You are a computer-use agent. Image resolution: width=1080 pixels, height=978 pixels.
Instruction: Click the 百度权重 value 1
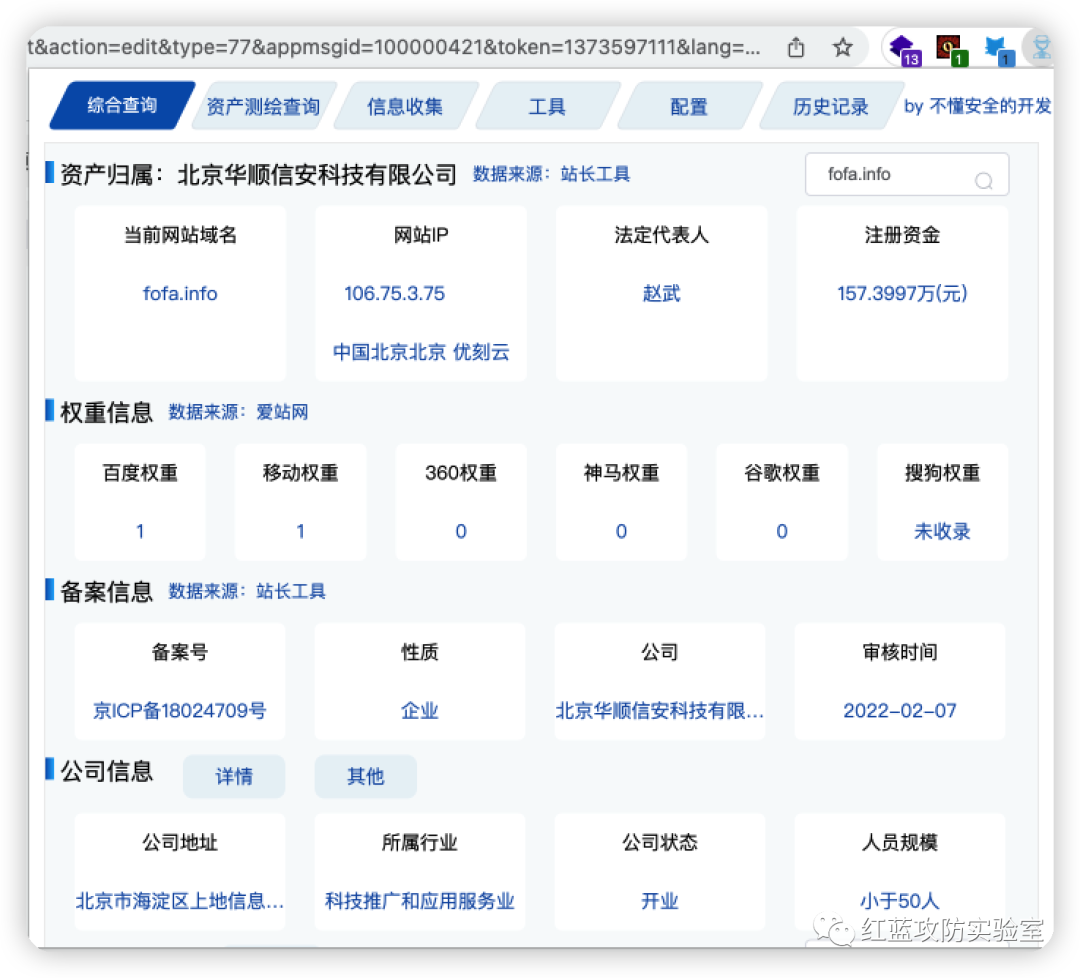coord(140,531)
